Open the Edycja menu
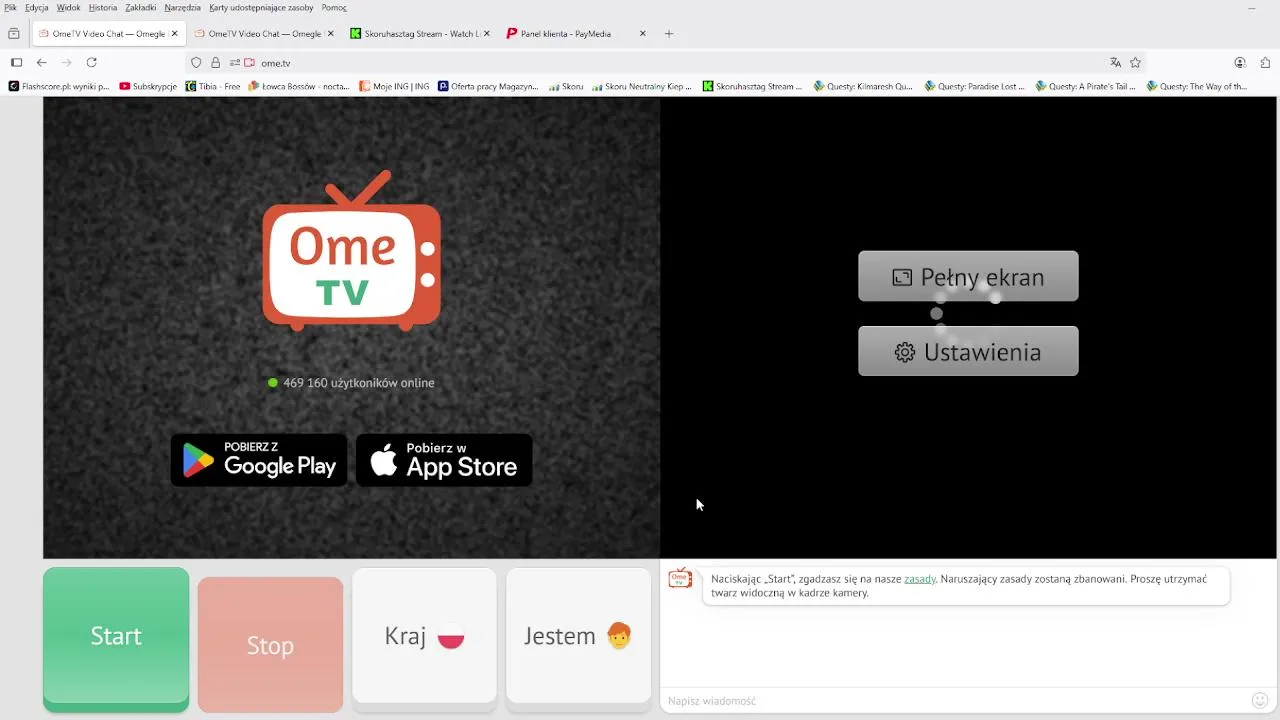 tap(37, 7)
